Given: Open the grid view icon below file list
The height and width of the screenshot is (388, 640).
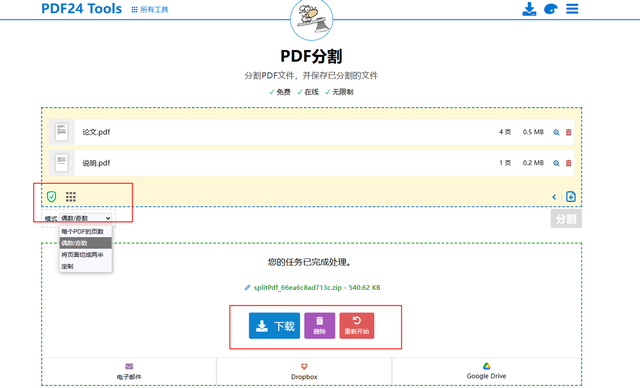Looking at the screenshot, I should 71,197.
